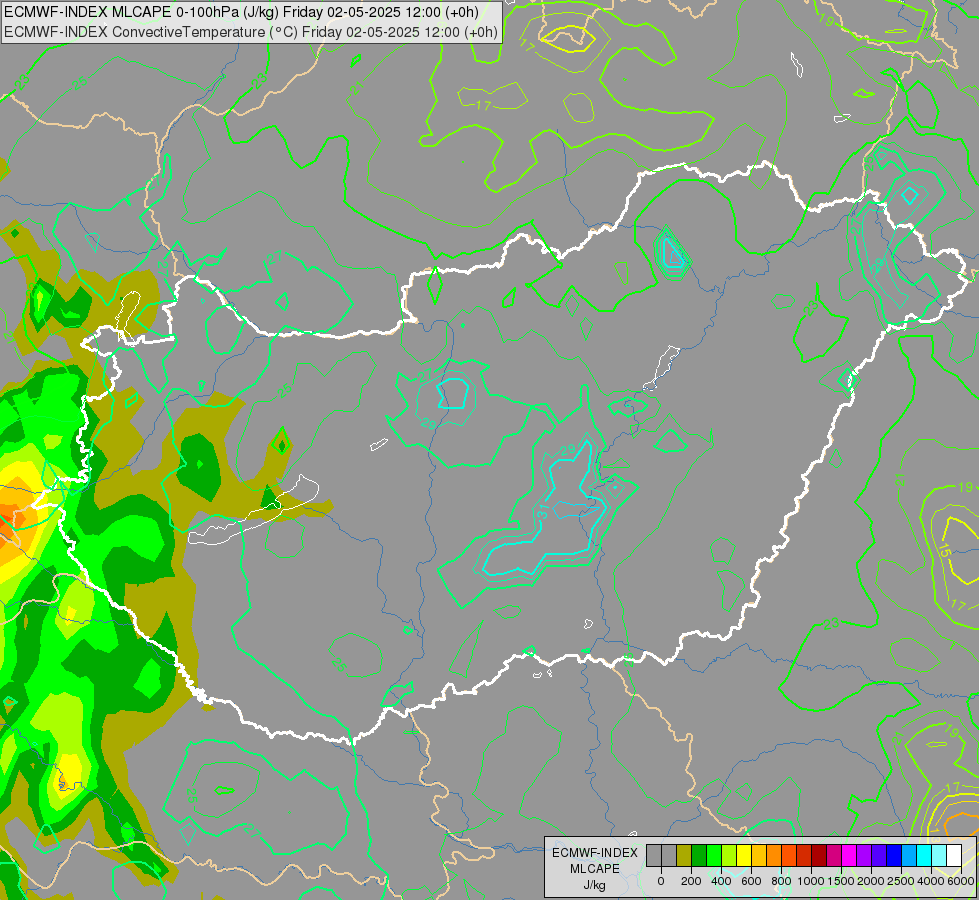
Task: Click the '15' yellow contour label
Action: tap(944, 551)
